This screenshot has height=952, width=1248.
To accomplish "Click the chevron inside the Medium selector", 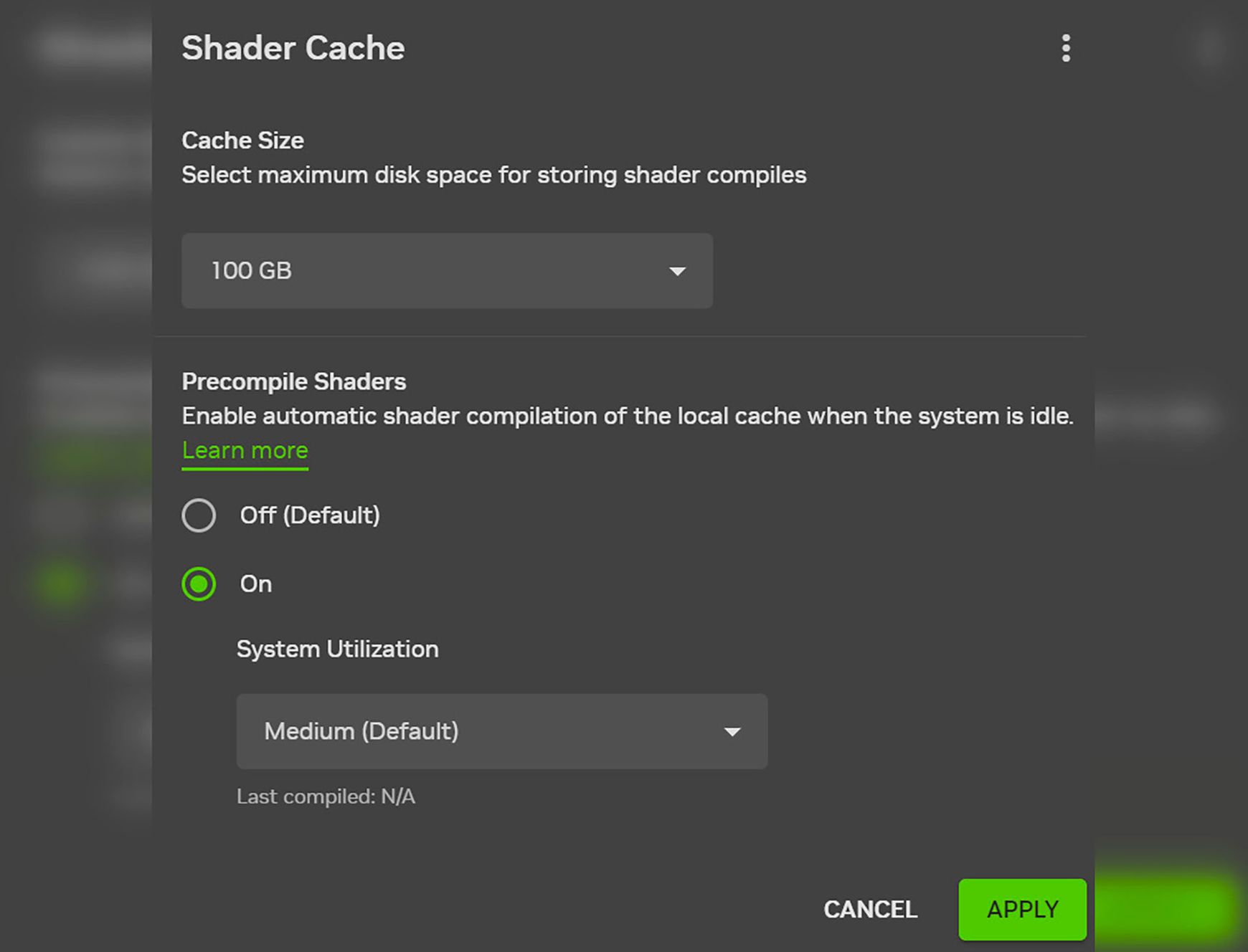I will [732, 731].
